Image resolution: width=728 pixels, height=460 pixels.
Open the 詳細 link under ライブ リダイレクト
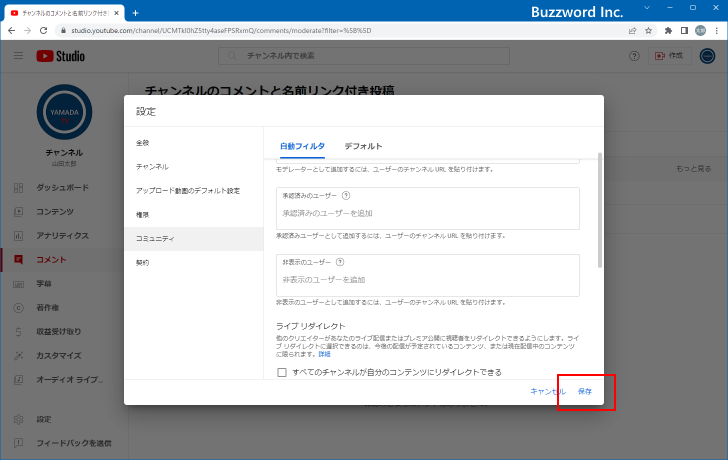click(x=324, y=354)
